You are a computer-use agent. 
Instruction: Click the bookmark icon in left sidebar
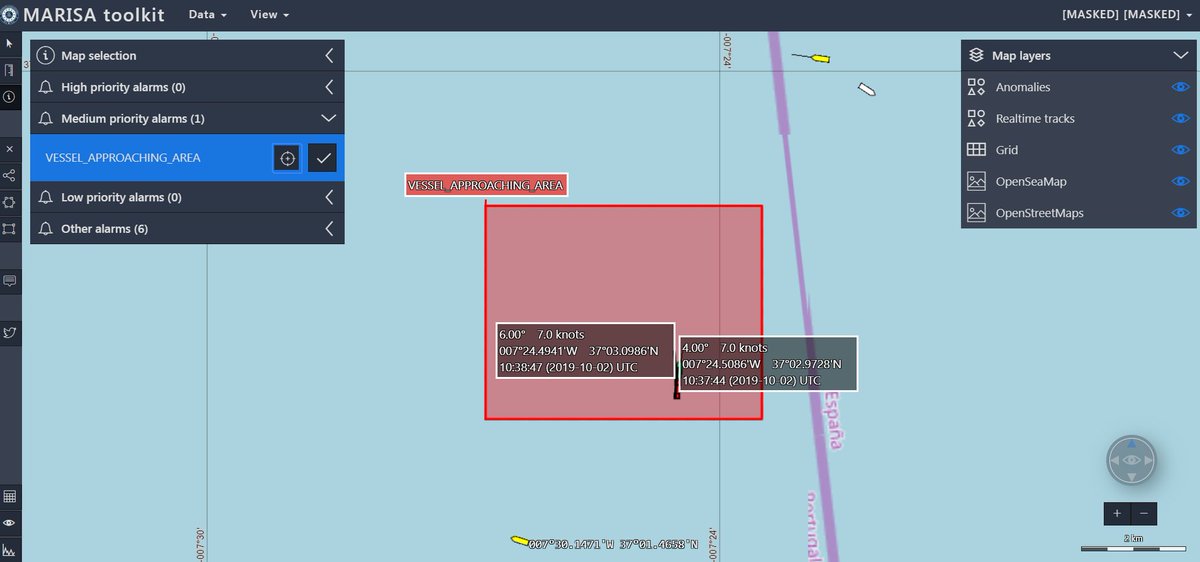coord(9,70)
